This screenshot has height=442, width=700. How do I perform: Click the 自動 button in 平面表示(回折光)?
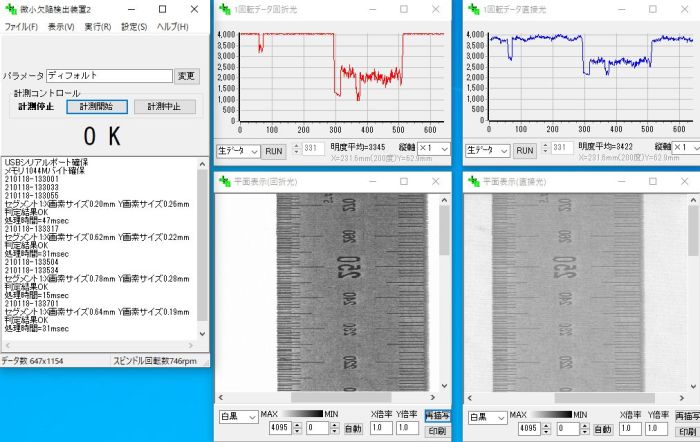point(353,428)
